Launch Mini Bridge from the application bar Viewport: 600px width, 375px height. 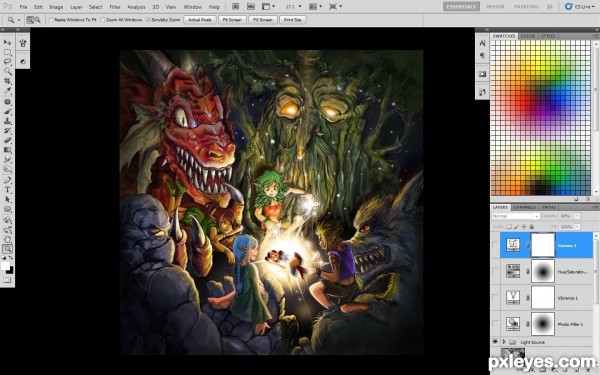[251, 7]
